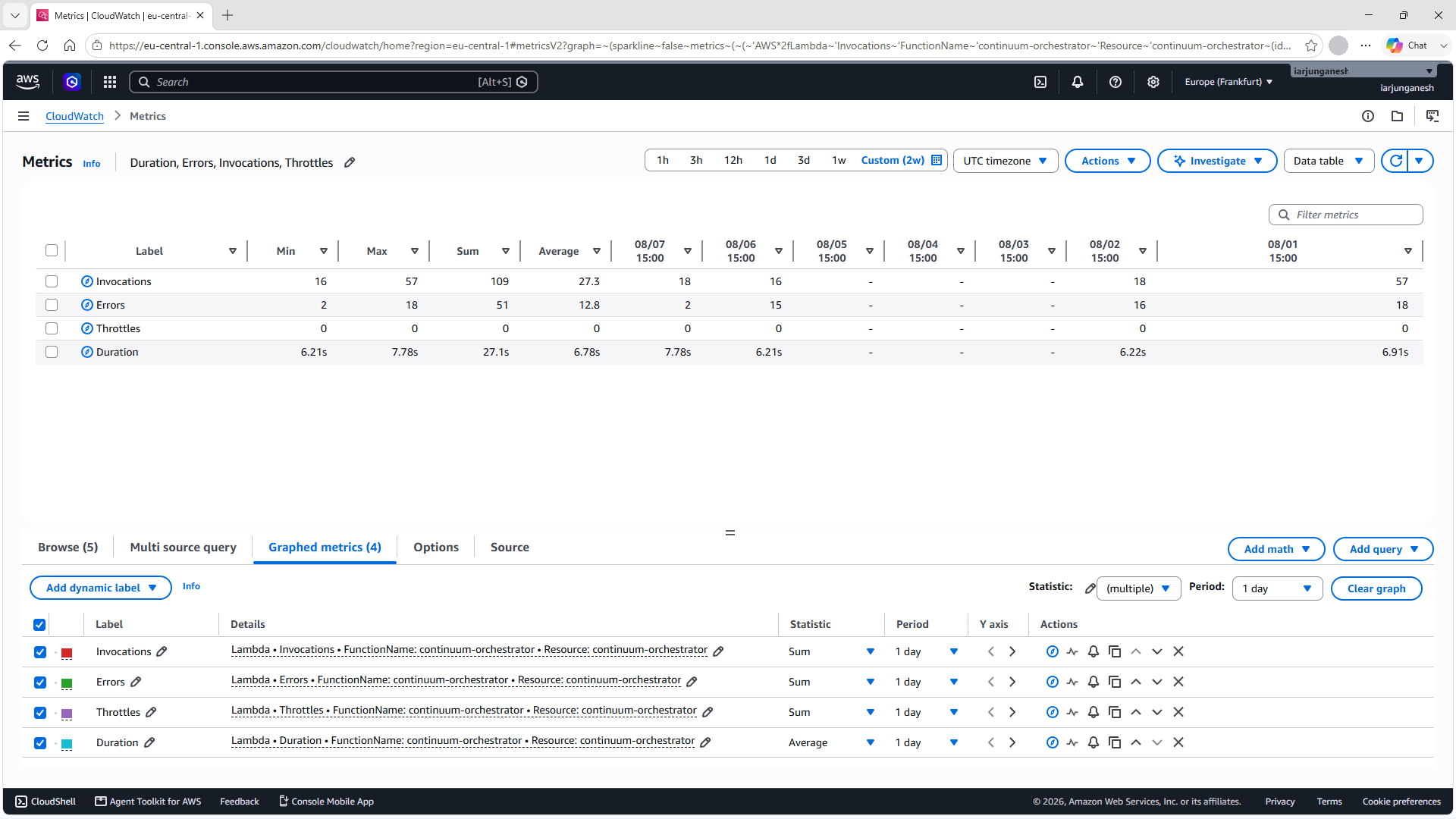Open the refresh options dropdown arrow
This screenshot has height=819, width=1456.
coord(1420,161)
